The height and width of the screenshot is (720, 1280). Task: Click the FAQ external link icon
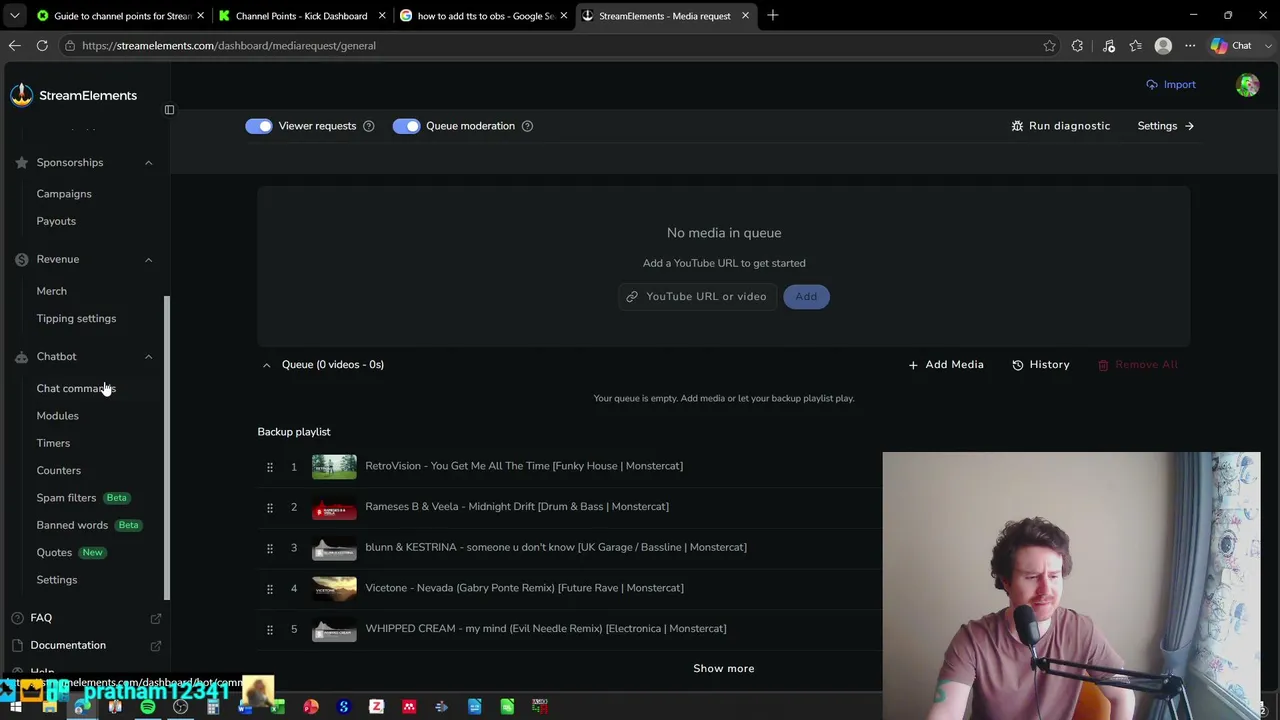pyautogui.click(x=156, y=619)
